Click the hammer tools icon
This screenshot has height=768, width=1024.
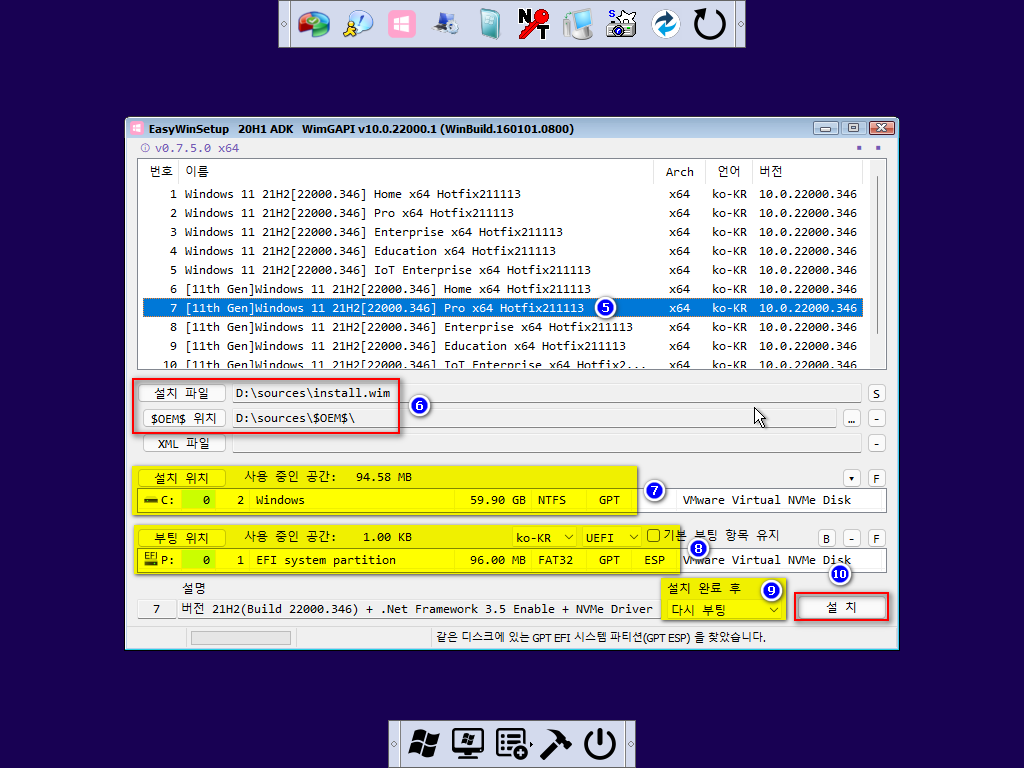point(556,744)
